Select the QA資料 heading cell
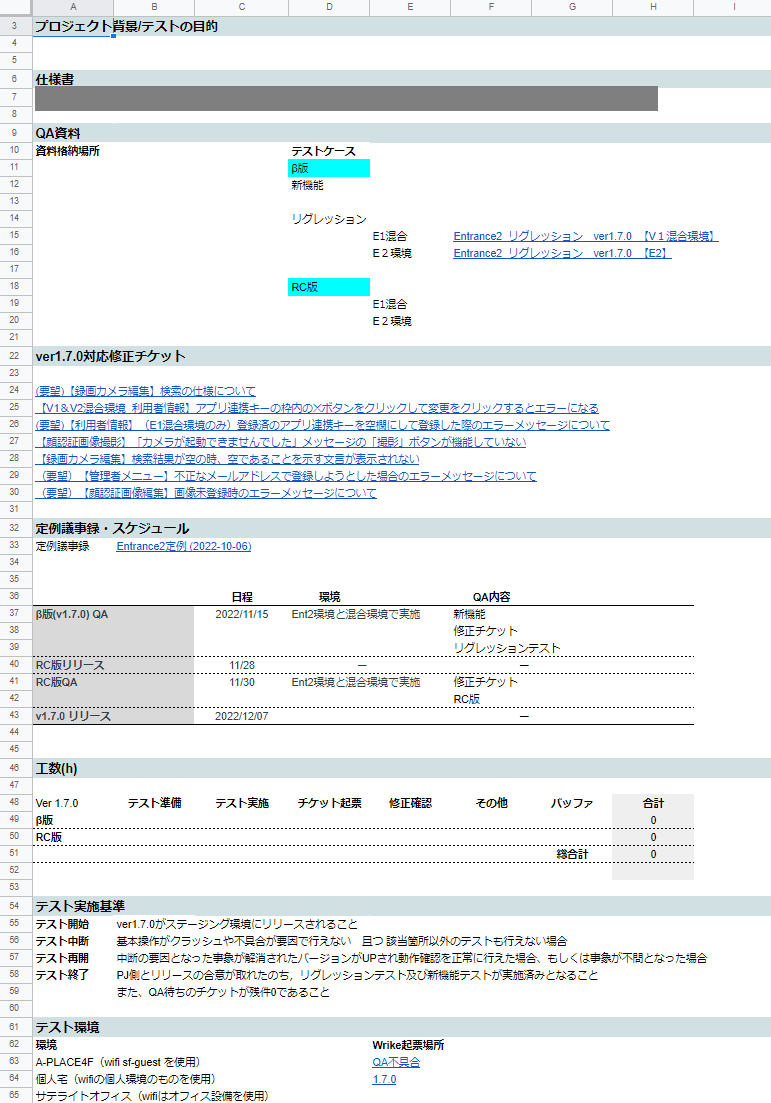771x1103 pixels. pyautogui.click(x=58, y=133)
